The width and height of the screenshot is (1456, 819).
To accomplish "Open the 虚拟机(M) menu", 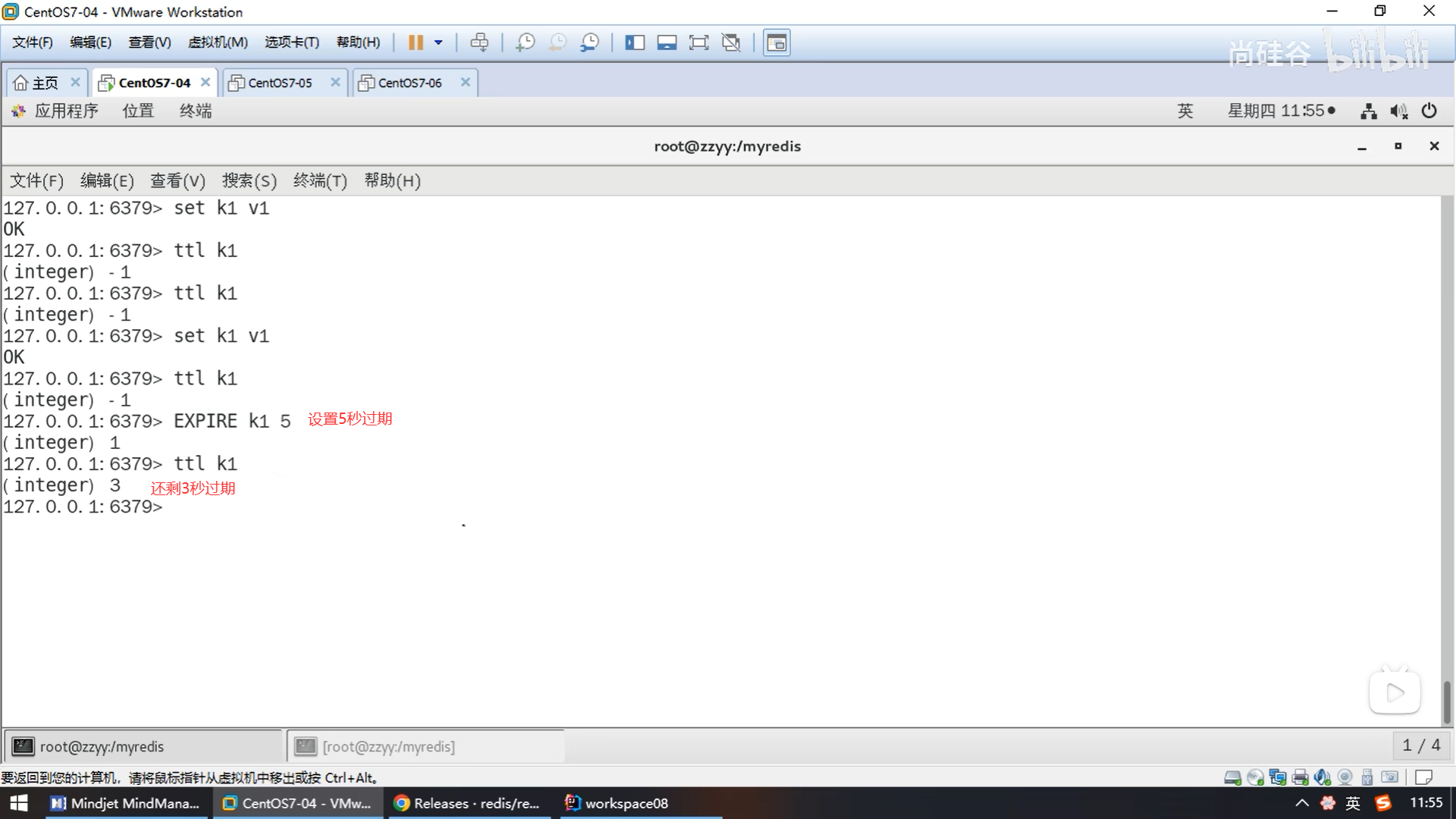I will point(218,42).
